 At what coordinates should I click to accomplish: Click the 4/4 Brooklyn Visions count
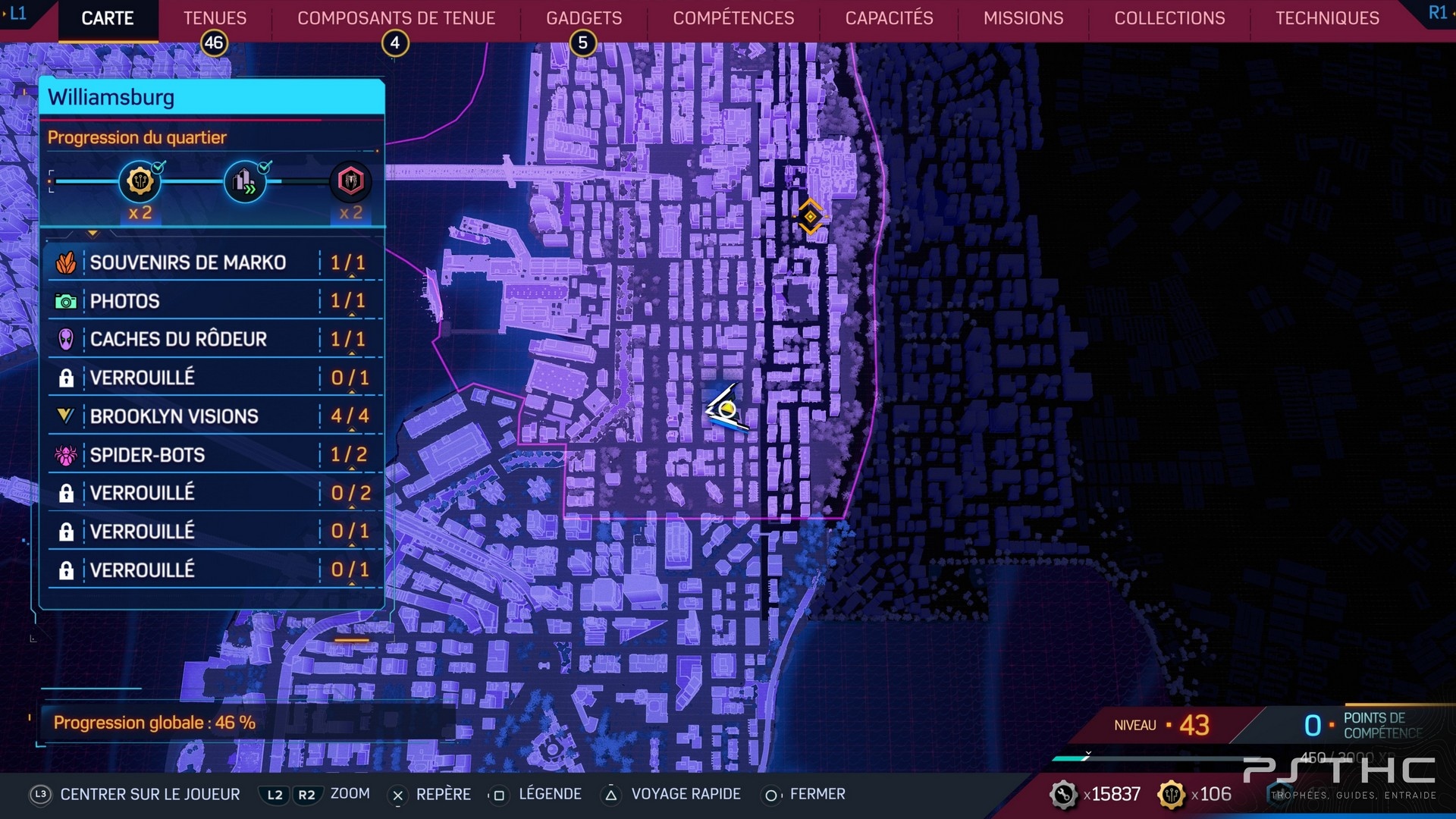pos(350,416)
